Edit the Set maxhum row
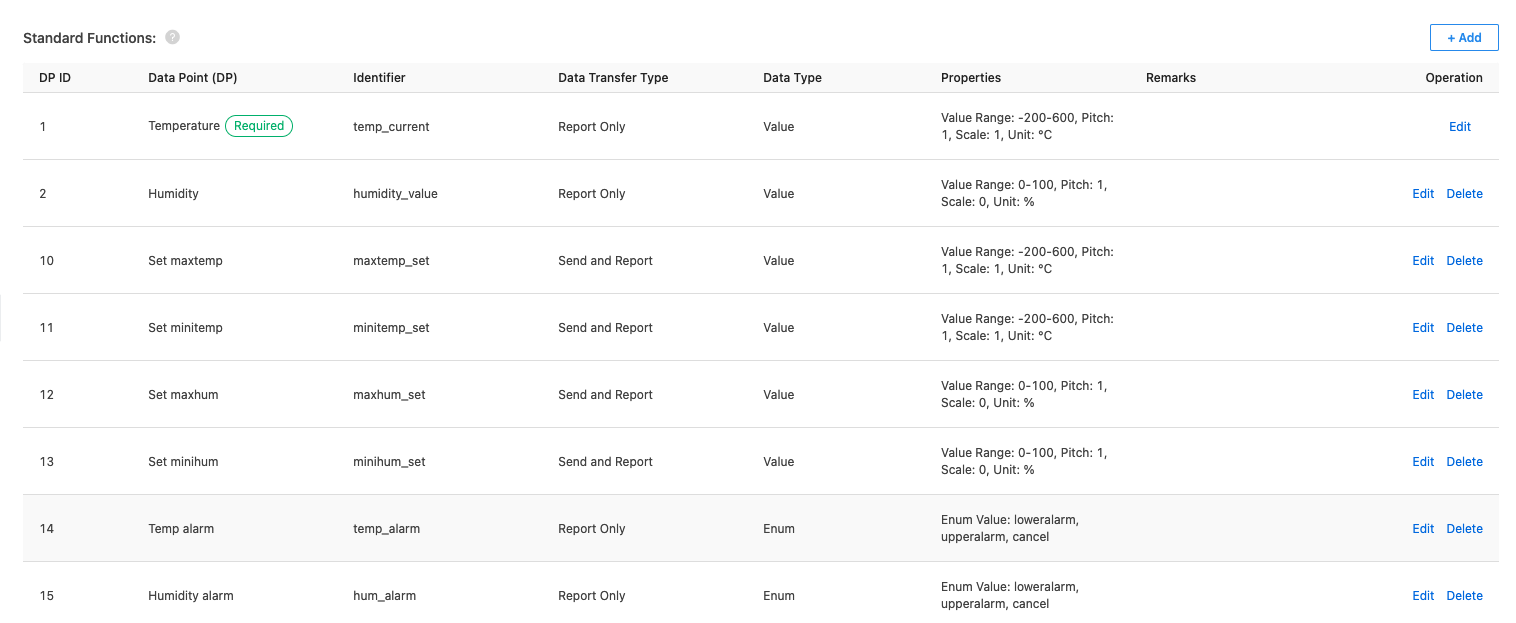The image size is (1516, 623). click(1423, 395)
